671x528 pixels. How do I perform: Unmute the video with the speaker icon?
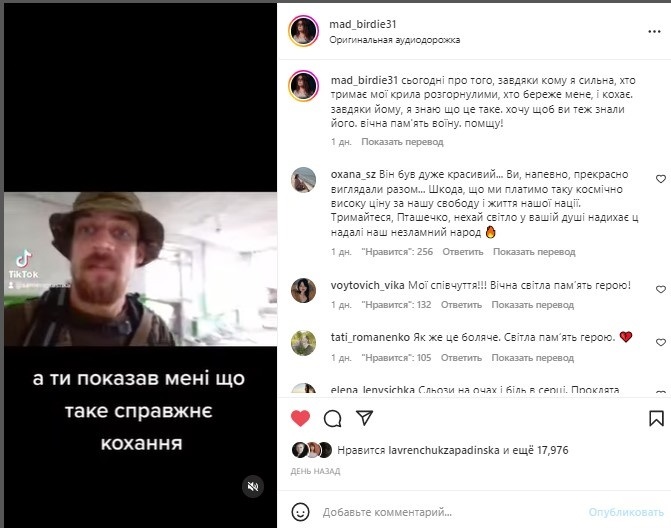pos(253,486)
